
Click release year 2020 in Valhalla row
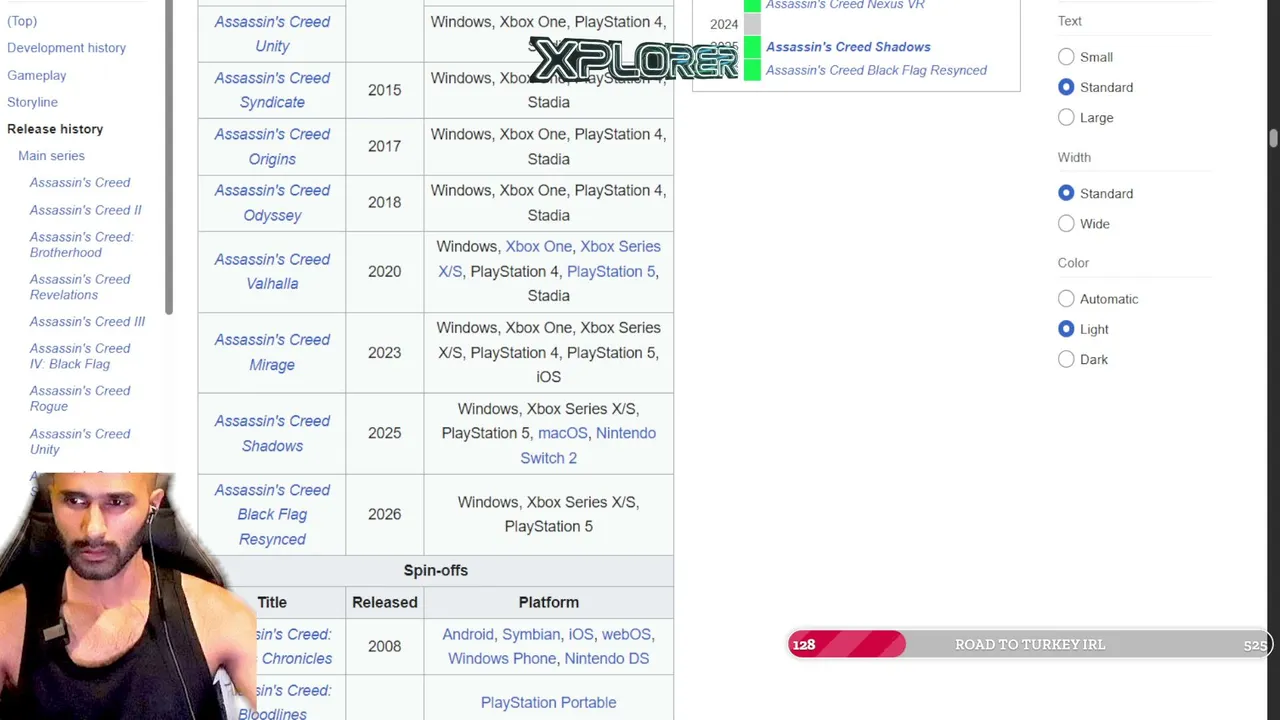coord(384,271)
